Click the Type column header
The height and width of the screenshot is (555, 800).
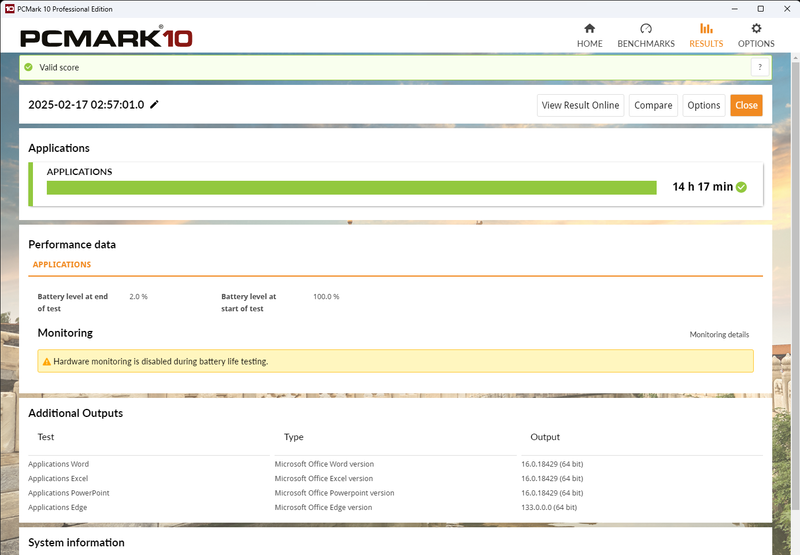click(293, 437)
